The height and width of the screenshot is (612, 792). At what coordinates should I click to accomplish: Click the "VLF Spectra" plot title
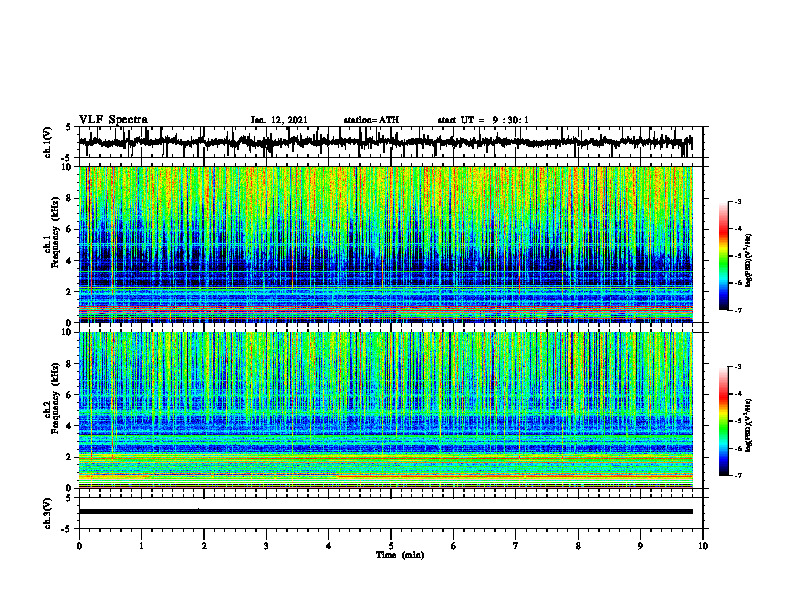(x=113, y=120)
